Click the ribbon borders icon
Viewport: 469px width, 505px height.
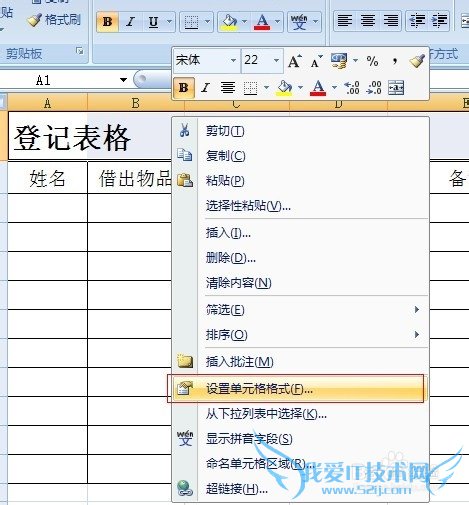click(191, 22)
